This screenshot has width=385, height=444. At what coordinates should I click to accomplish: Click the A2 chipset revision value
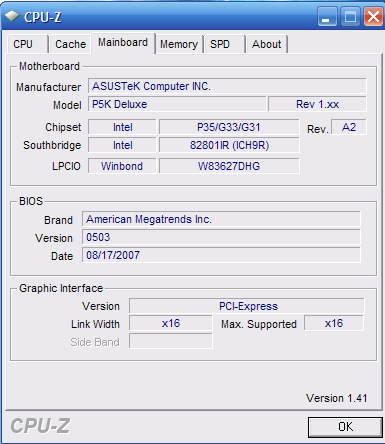pos(349,127)
